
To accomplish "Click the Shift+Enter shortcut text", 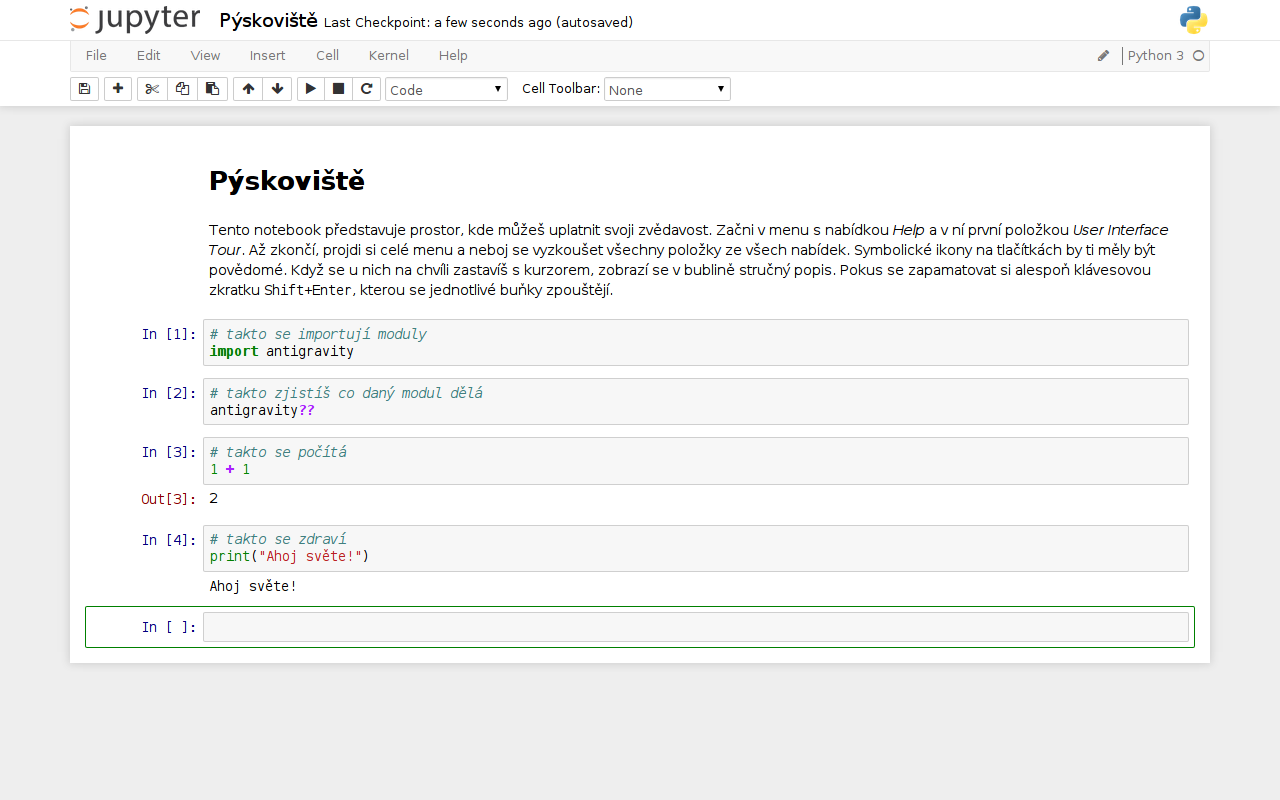I will point(308,290).
